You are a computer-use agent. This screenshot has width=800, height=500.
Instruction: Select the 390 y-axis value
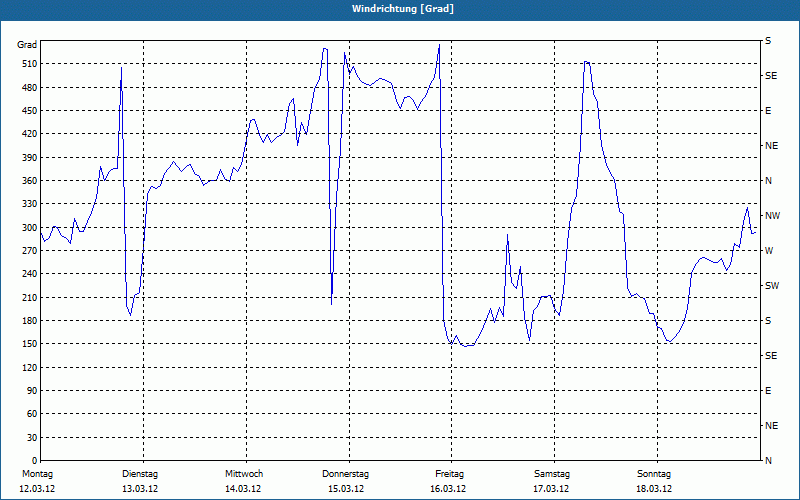point(29,158)
